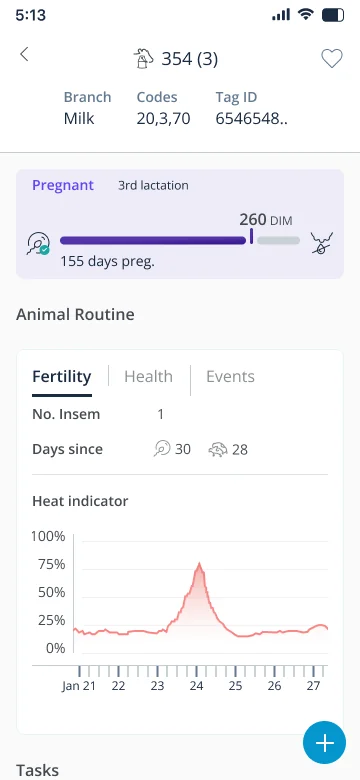Switch to the Health tab
This screenshot has height=780, width=360.
coord(148,377)
